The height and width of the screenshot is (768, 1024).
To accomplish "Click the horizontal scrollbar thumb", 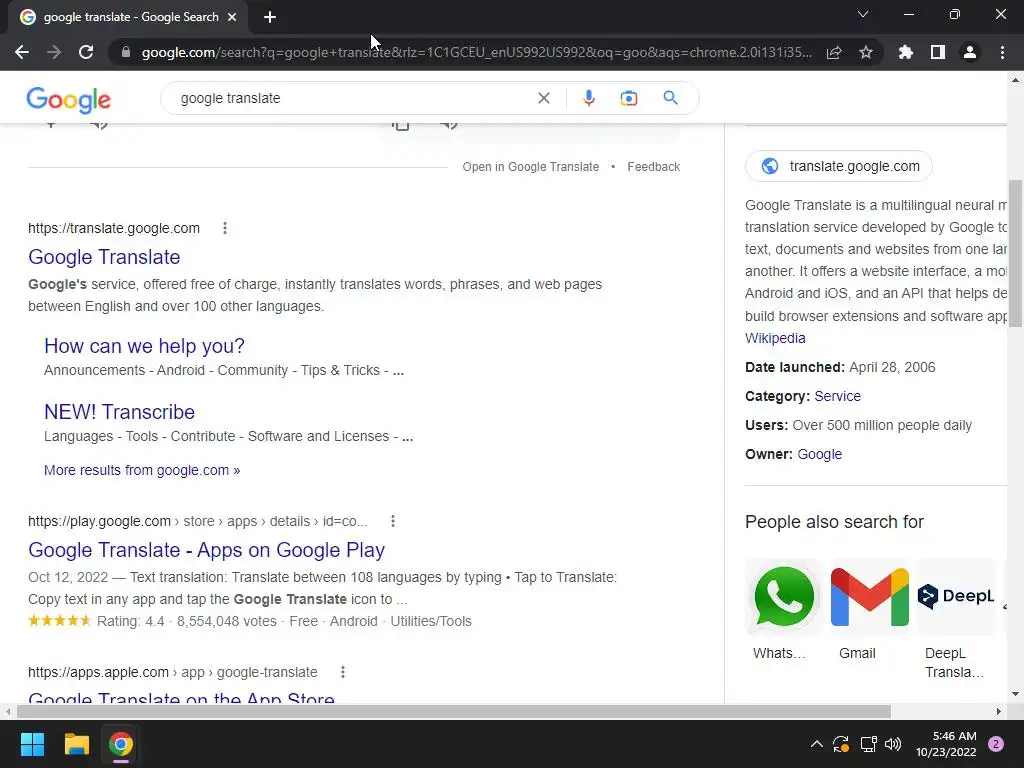I will 454,711.
